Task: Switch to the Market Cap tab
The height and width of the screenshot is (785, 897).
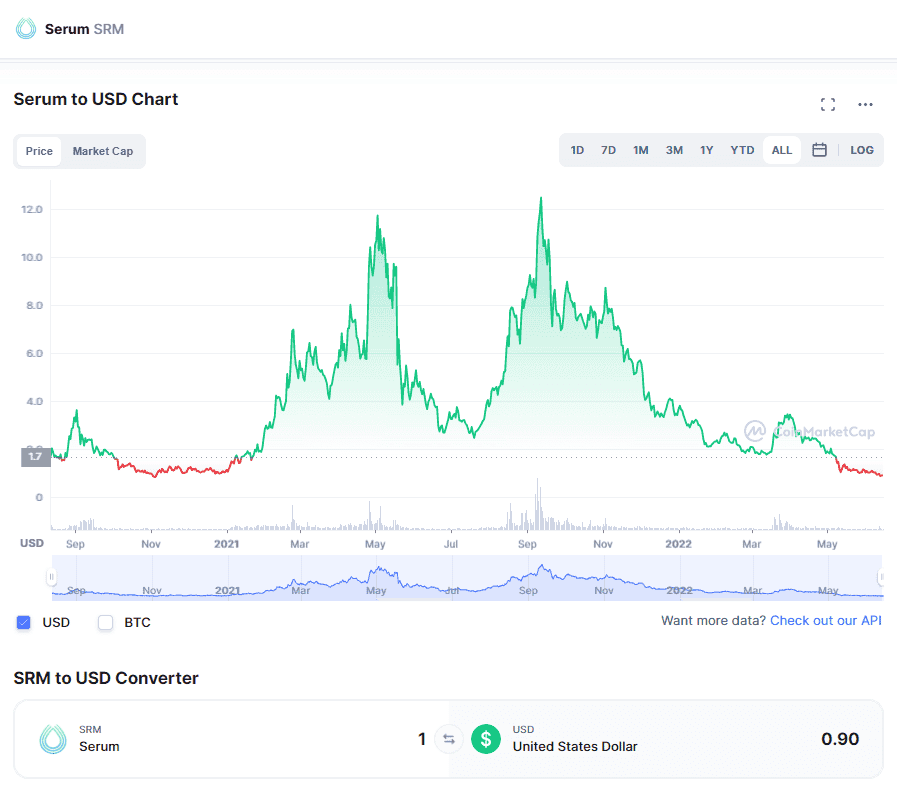Action: [102, 151]
